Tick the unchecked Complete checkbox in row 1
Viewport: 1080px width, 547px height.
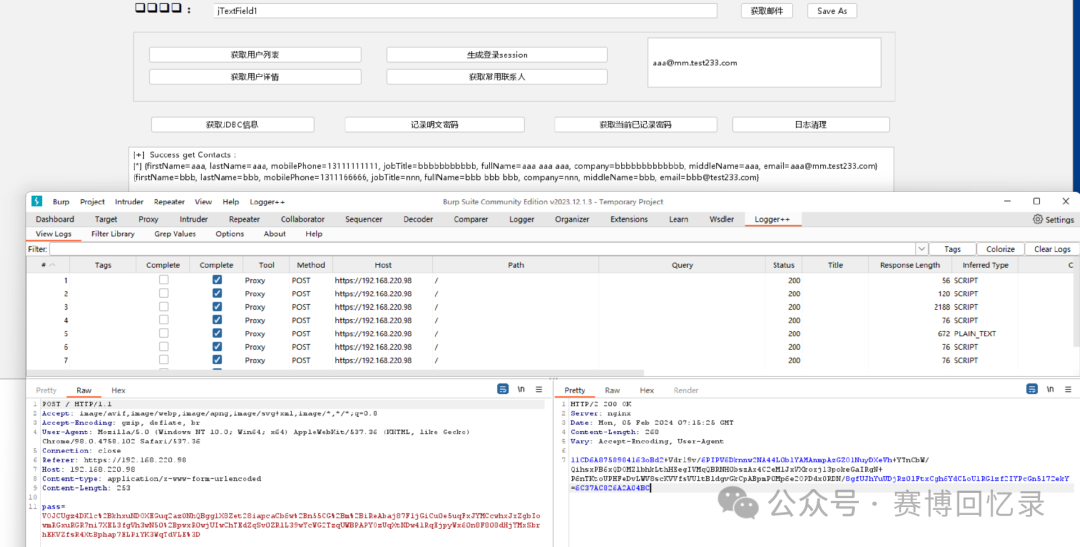point(163,280)
